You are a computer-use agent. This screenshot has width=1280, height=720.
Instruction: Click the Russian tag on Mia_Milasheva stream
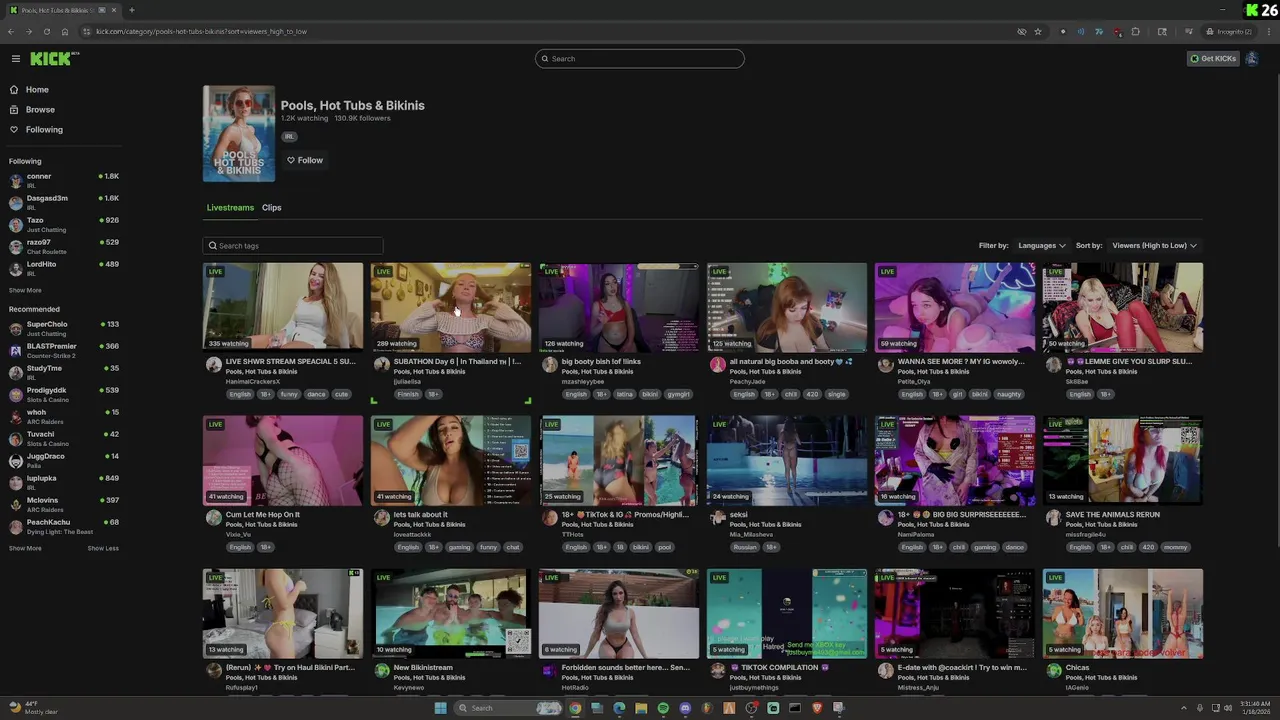click(745, 547)
